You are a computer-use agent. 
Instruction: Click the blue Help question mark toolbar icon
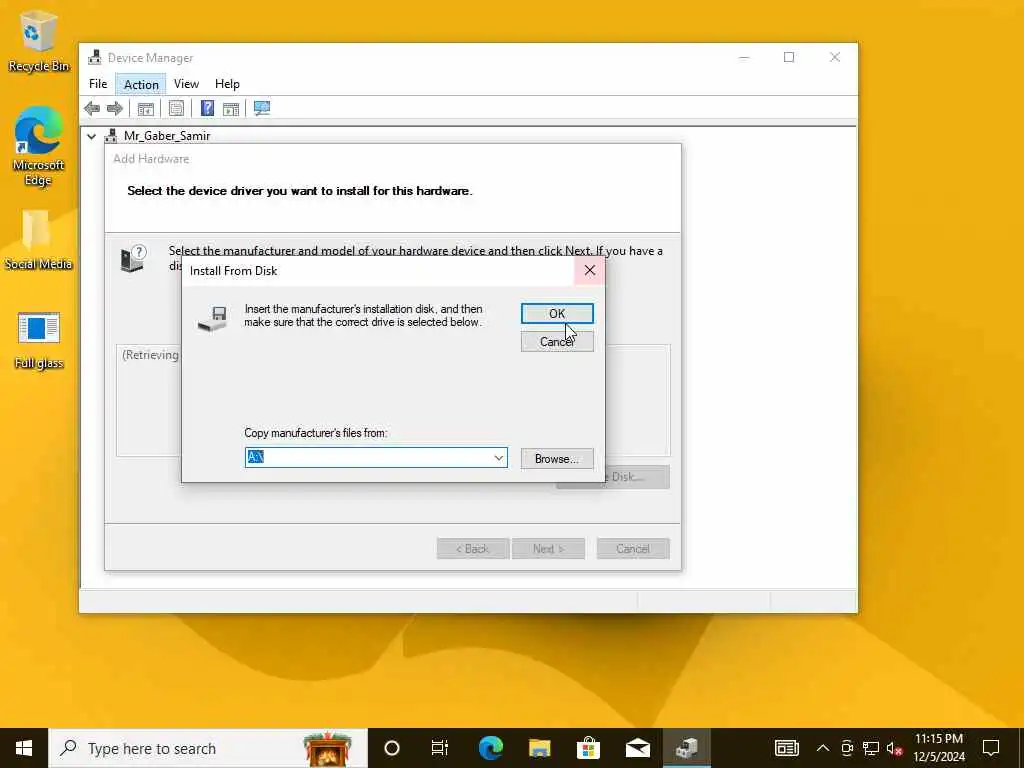[x=207, y=108]
